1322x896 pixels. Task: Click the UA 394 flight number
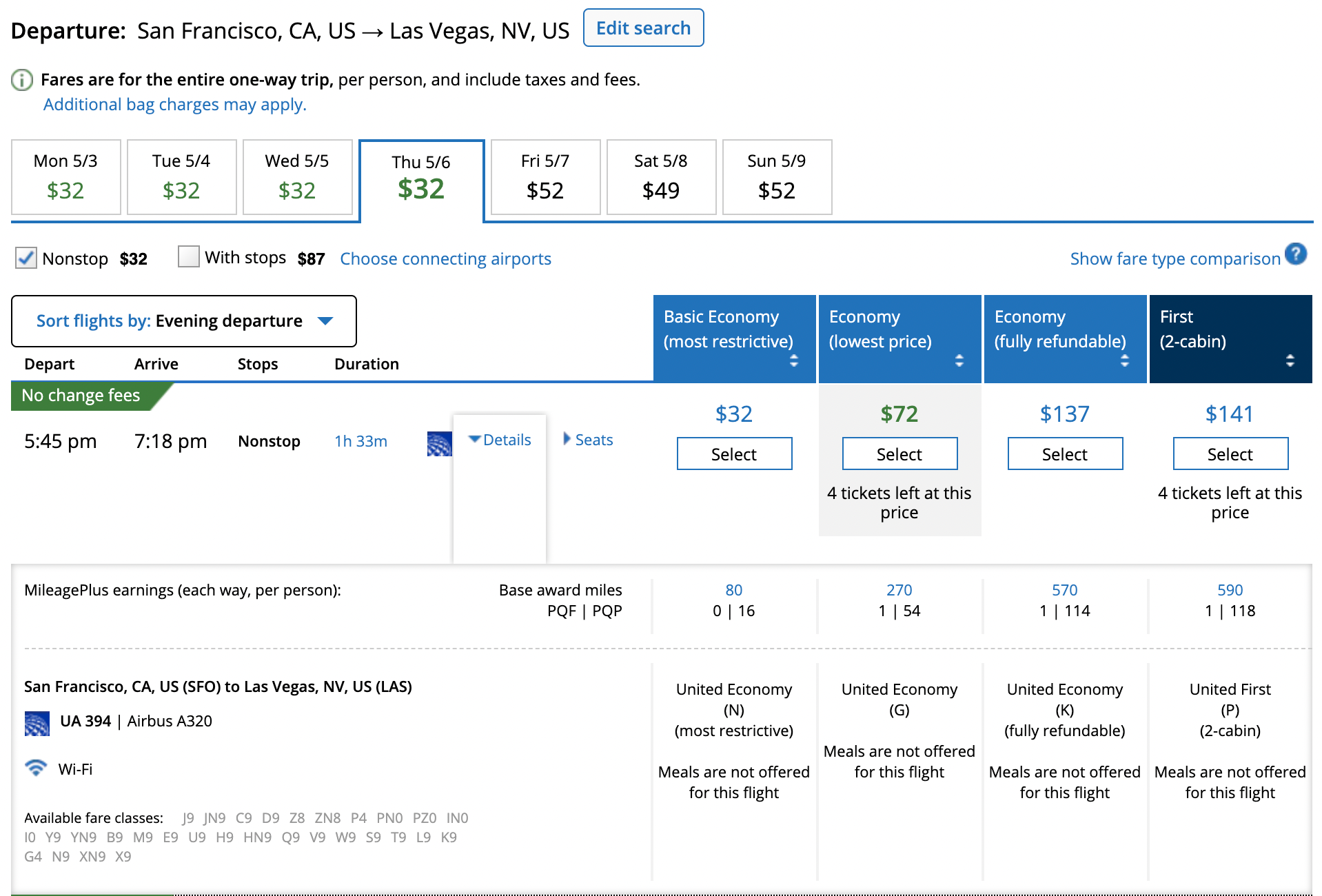(x=85, y=721)
